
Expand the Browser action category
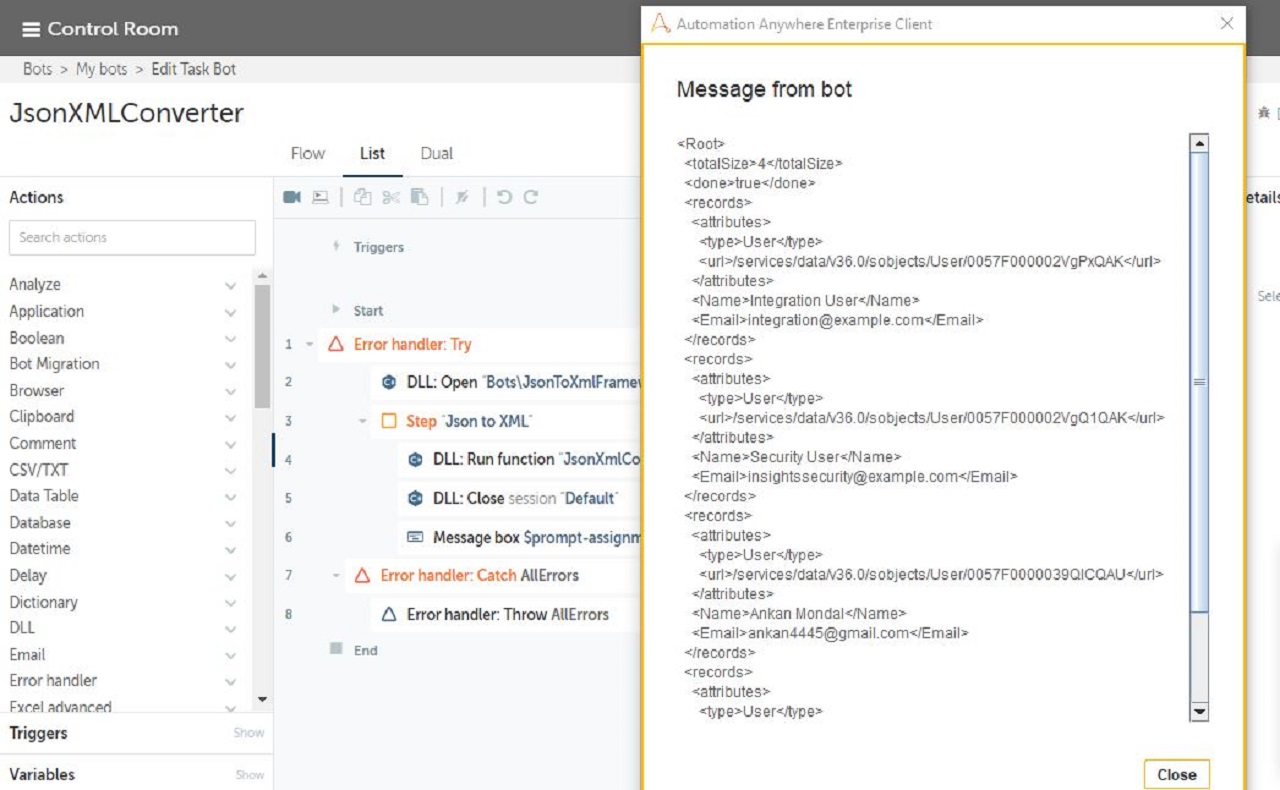230,391
